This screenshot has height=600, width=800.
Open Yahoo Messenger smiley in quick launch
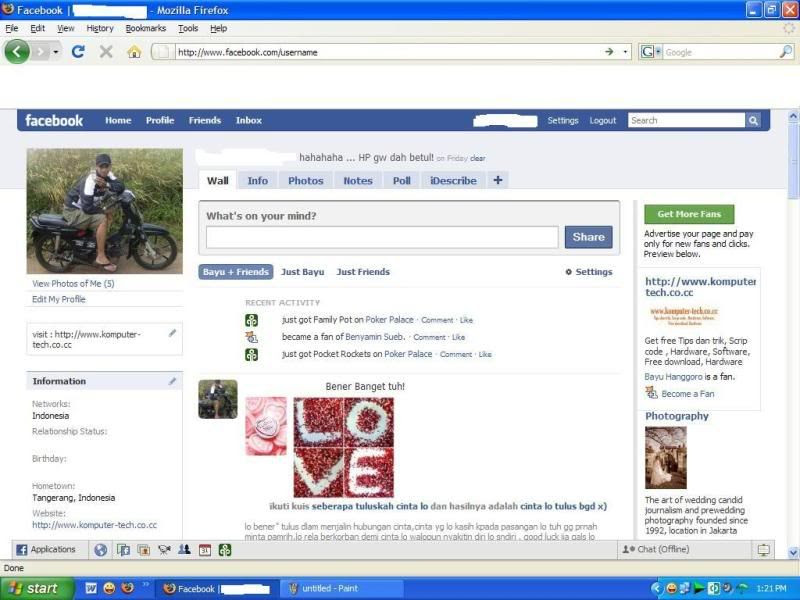pyautogui.click(x=109, y=588)
